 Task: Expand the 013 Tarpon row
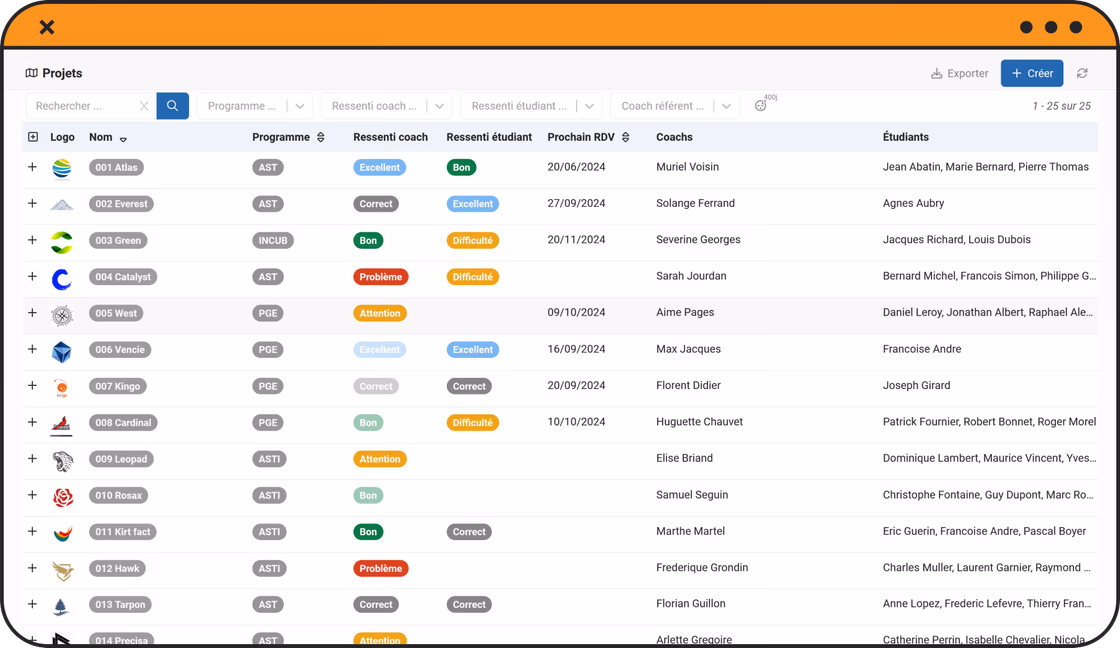coord(32,604)
